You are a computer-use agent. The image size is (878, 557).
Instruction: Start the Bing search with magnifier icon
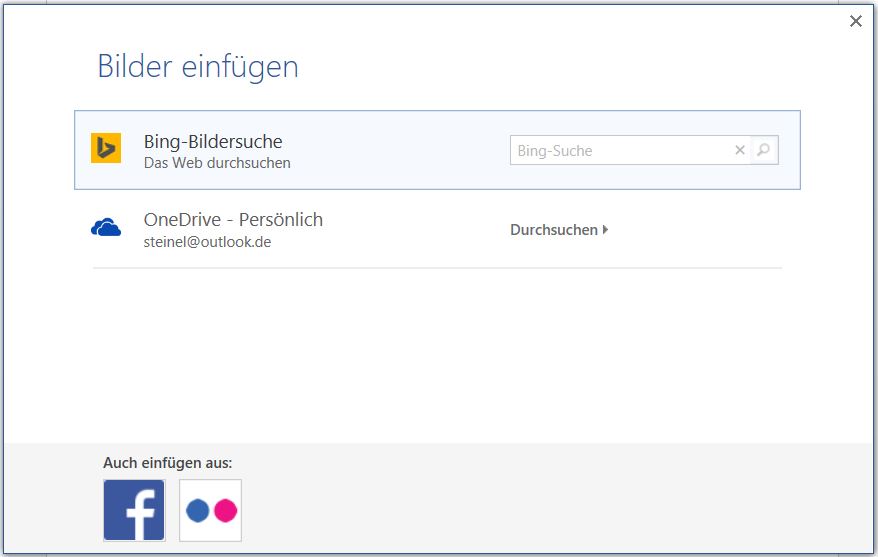click(764, 150)
